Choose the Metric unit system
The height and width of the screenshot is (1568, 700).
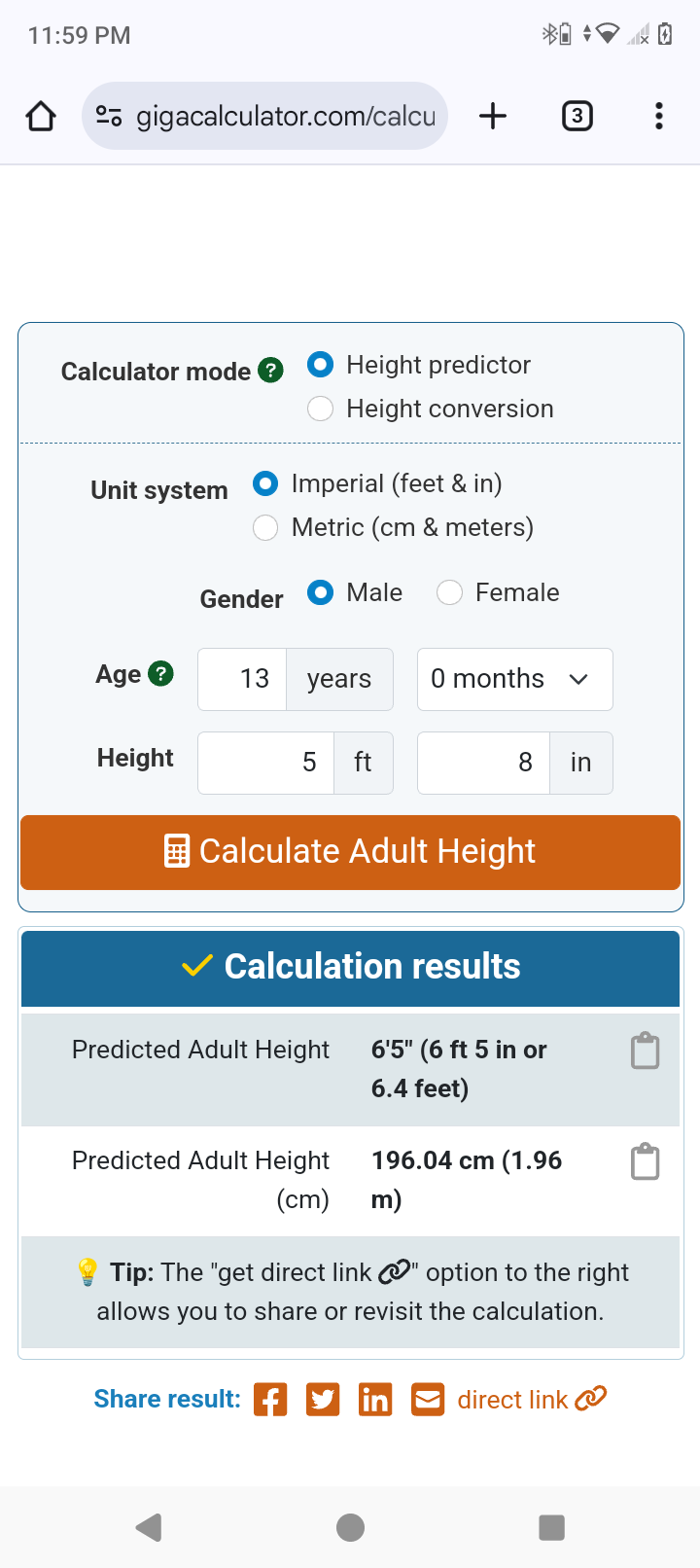coord(265,527)
